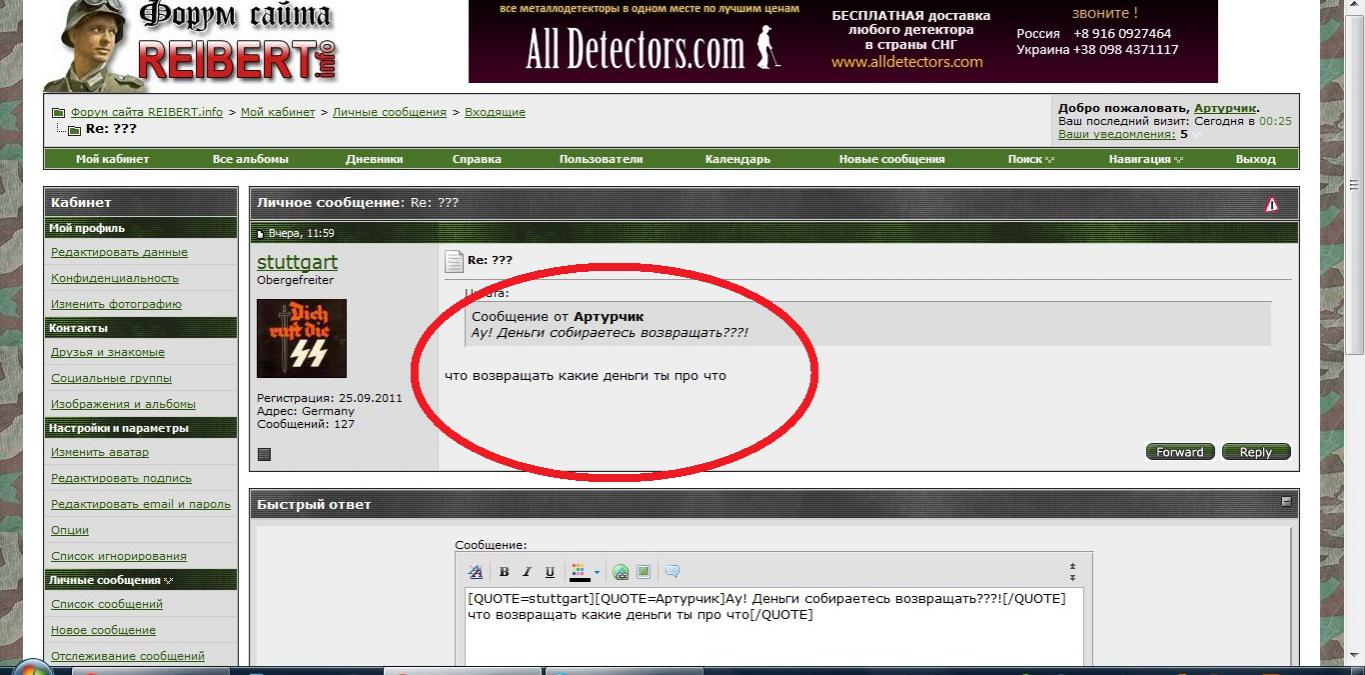1365x675 pixels.
Task: Click the Forward button
Action: coord(1180,452)
